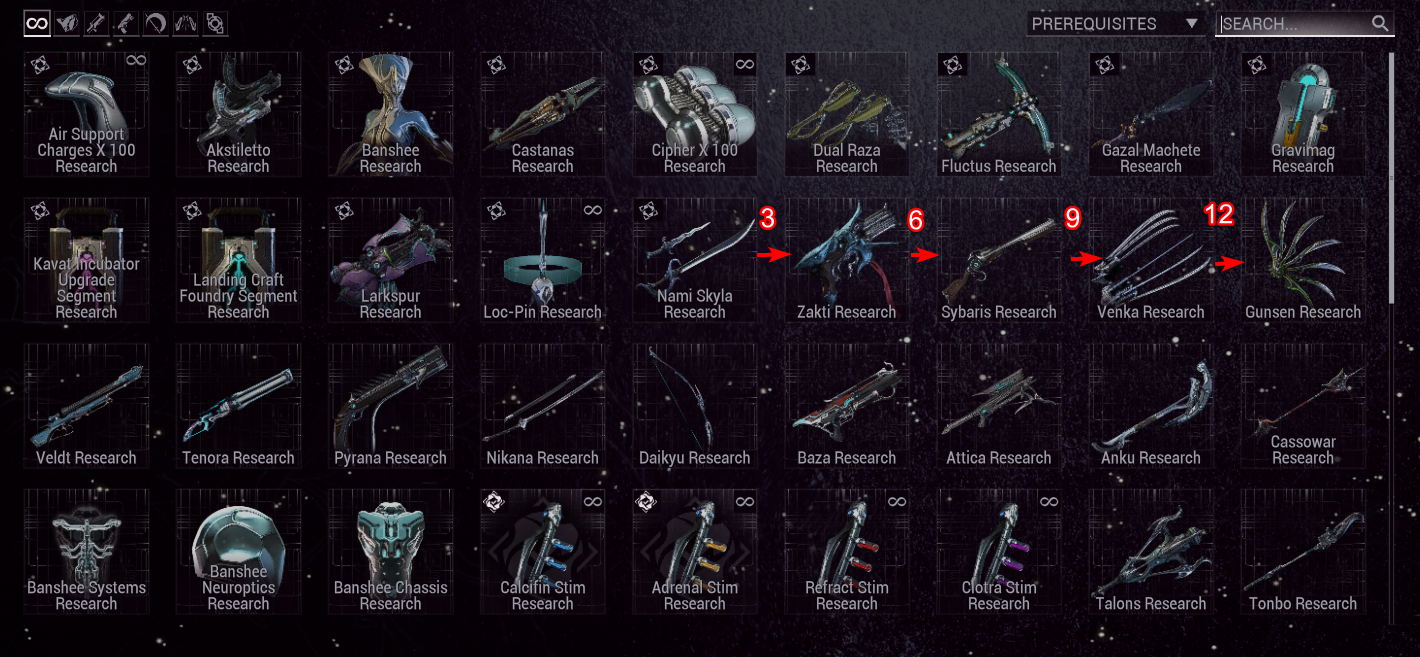
Task: Filter by primary weapon rifle icon
Action: click(x=97, y=23)
